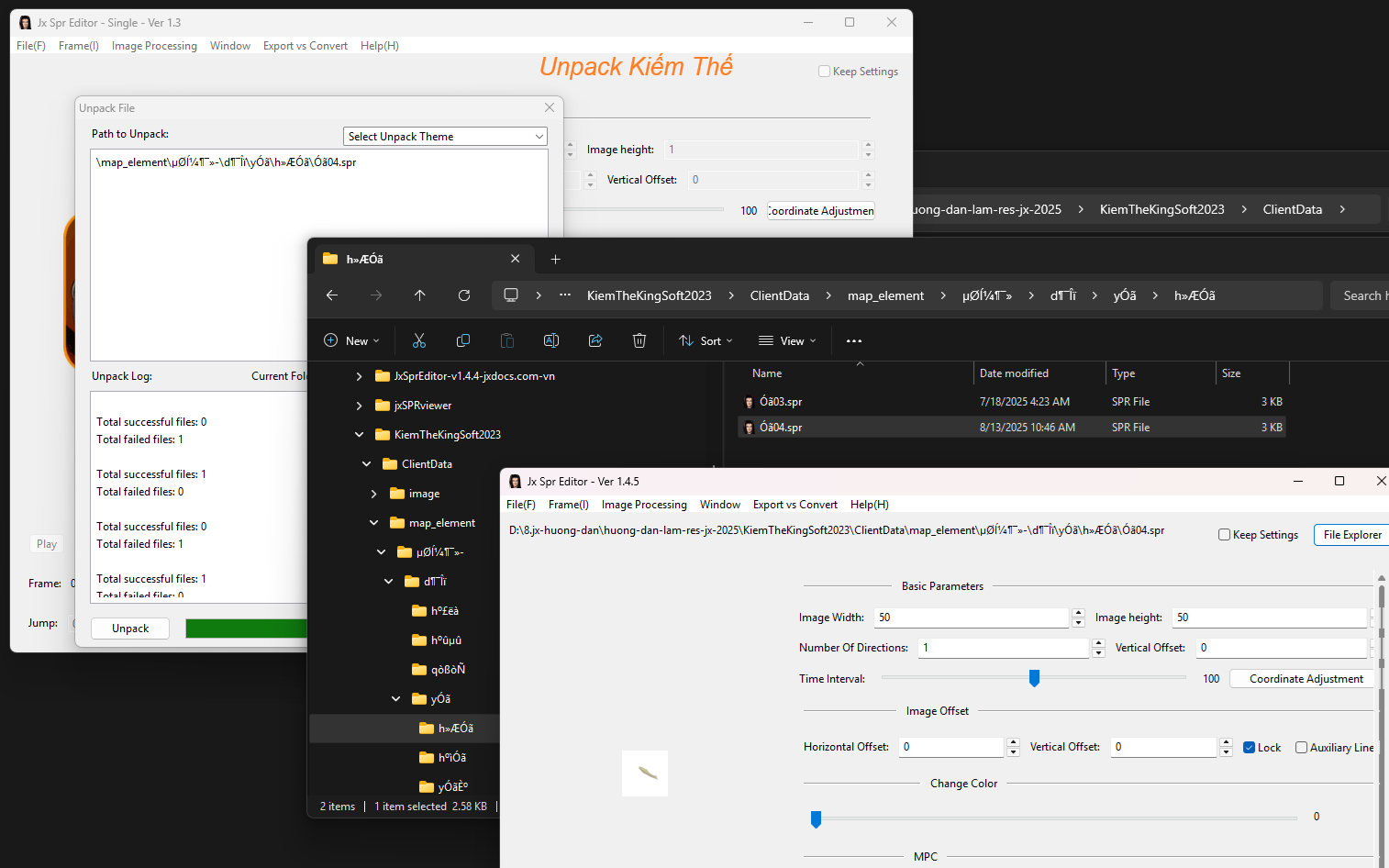Image resolution: width=1389 pixels, height=868 pixels.
Task: Click the Share icon in Explorer toolbar
Action: pyautogui.click(x=595, y=340)
